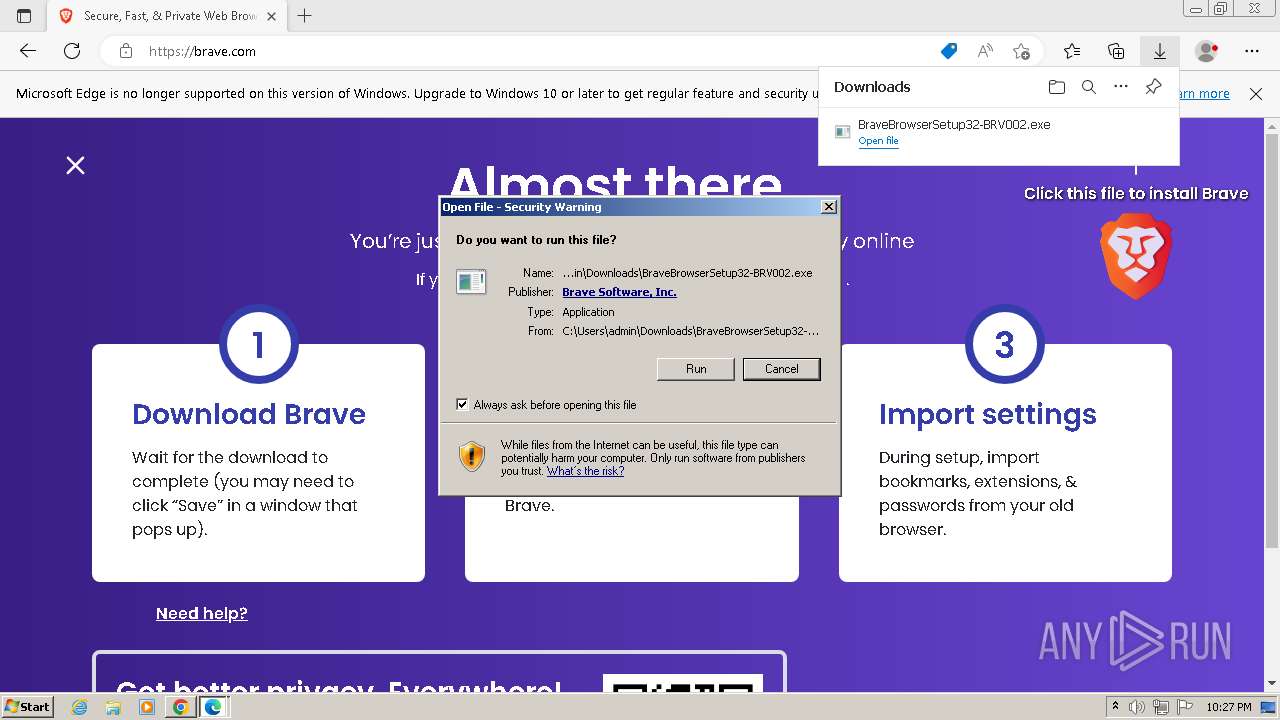Switch to Microsoft Edge taskbar icon
This screenshot has width=1280, height=720.
tap(213, 707)
